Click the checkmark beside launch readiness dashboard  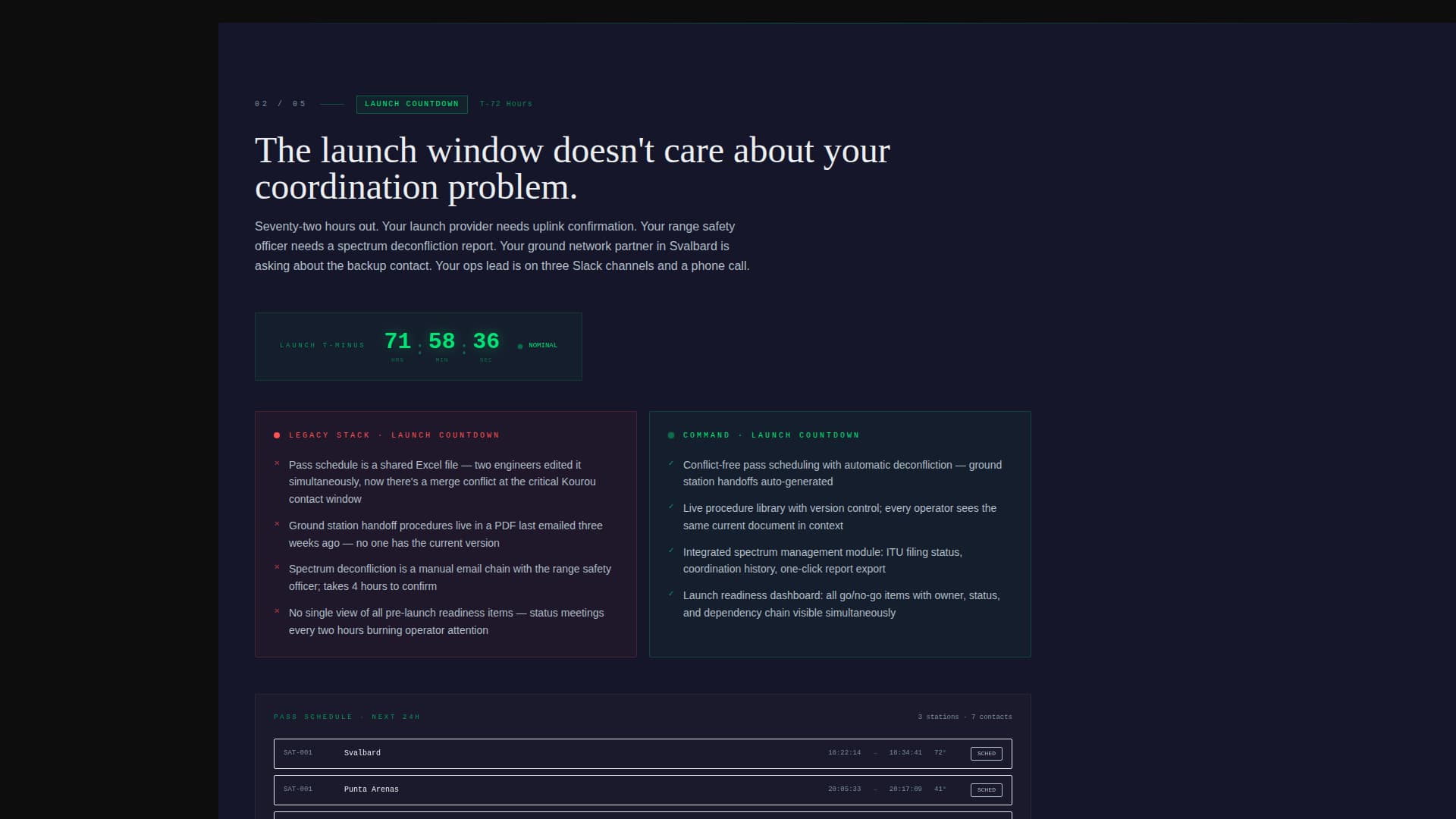(x=671, y=595)
